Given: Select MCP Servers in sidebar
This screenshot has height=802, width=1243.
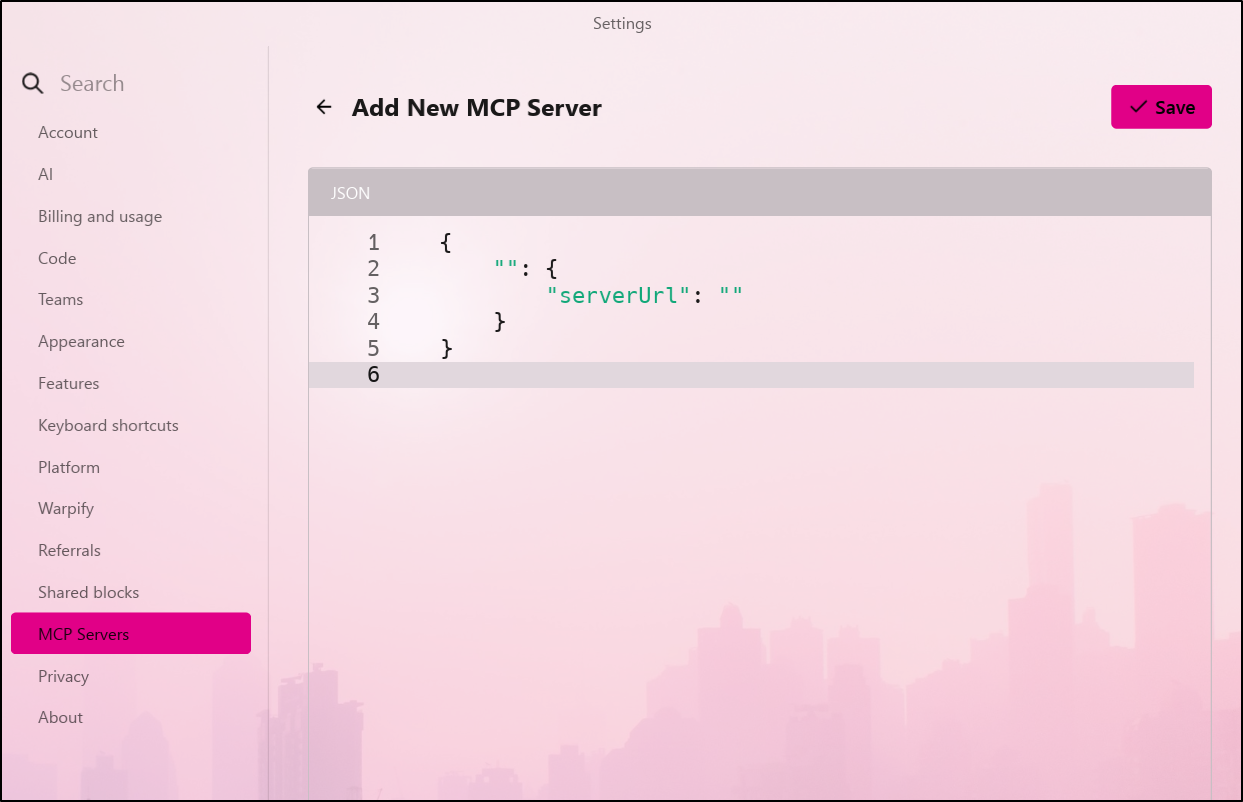Looking at the screenshot, I should pos(84,634).
